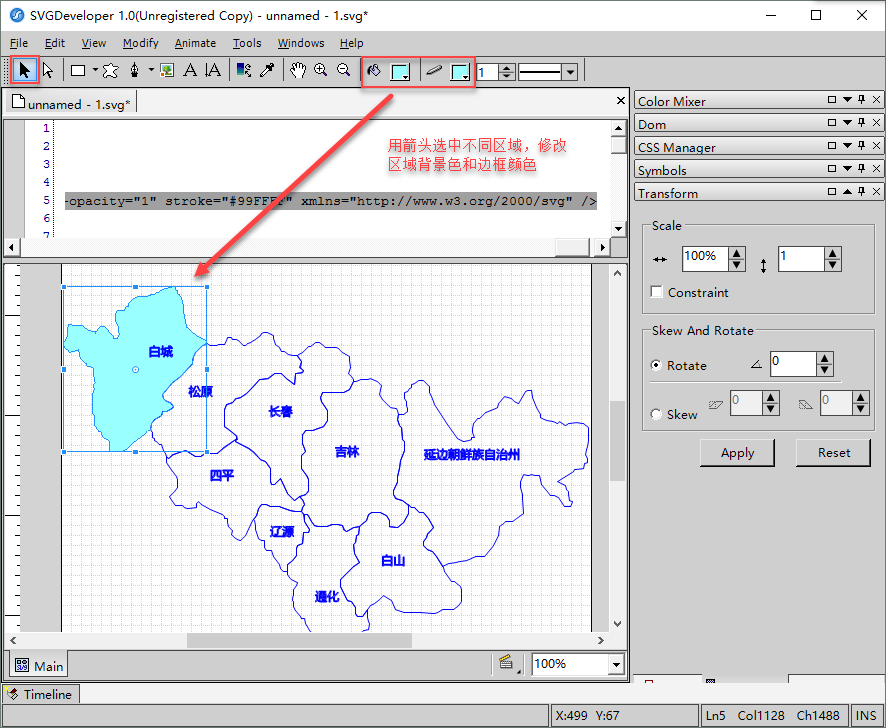Viewport: 886px width, 728px height.
Task: Pin the CSS Manager panel
Action: coord(862,145)
